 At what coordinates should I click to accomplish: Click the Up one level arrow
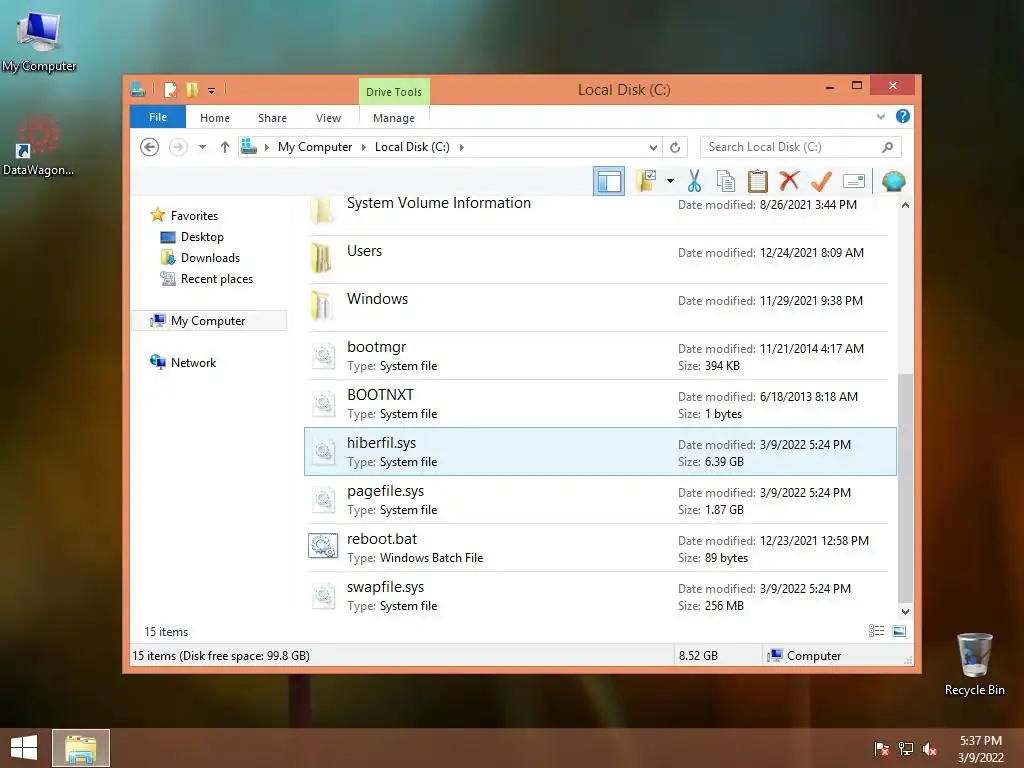tap(225, 147)
